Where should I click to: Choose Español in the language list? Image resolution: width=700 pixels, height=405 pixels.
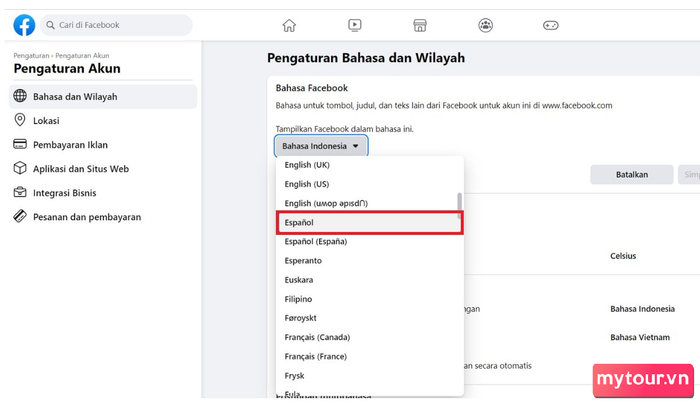click(370, 222)
